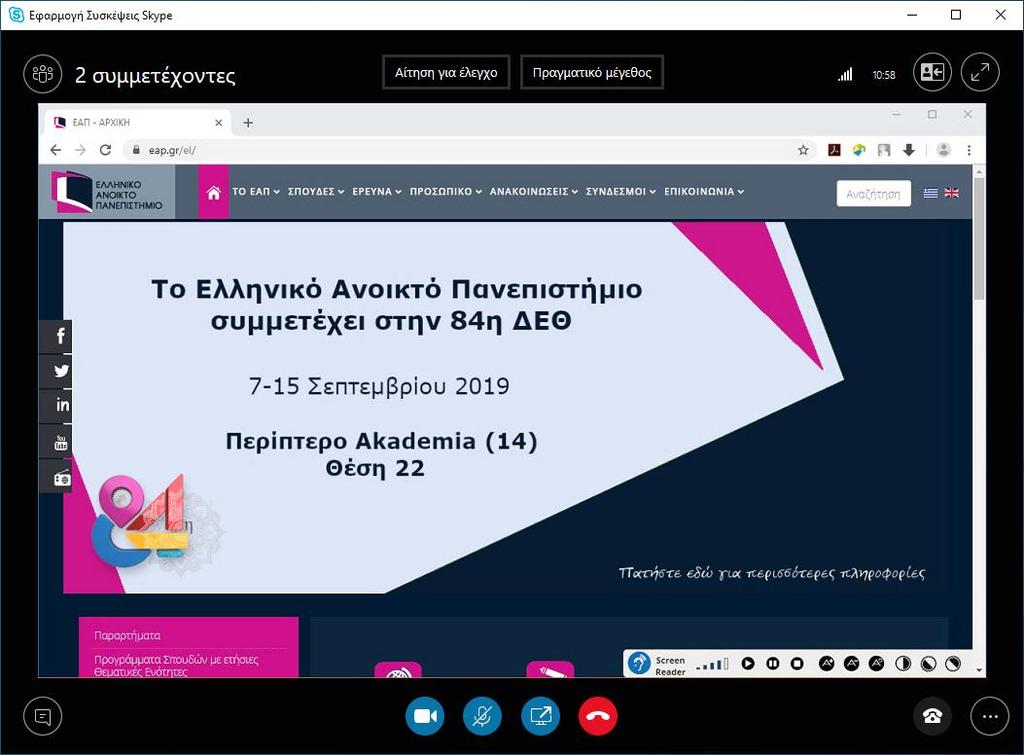Expand the 'ΕΠΙΚΟΙΝΩΝΙΑ' menu
This screenshot has height=755, width=1024.
pos(704,191)
